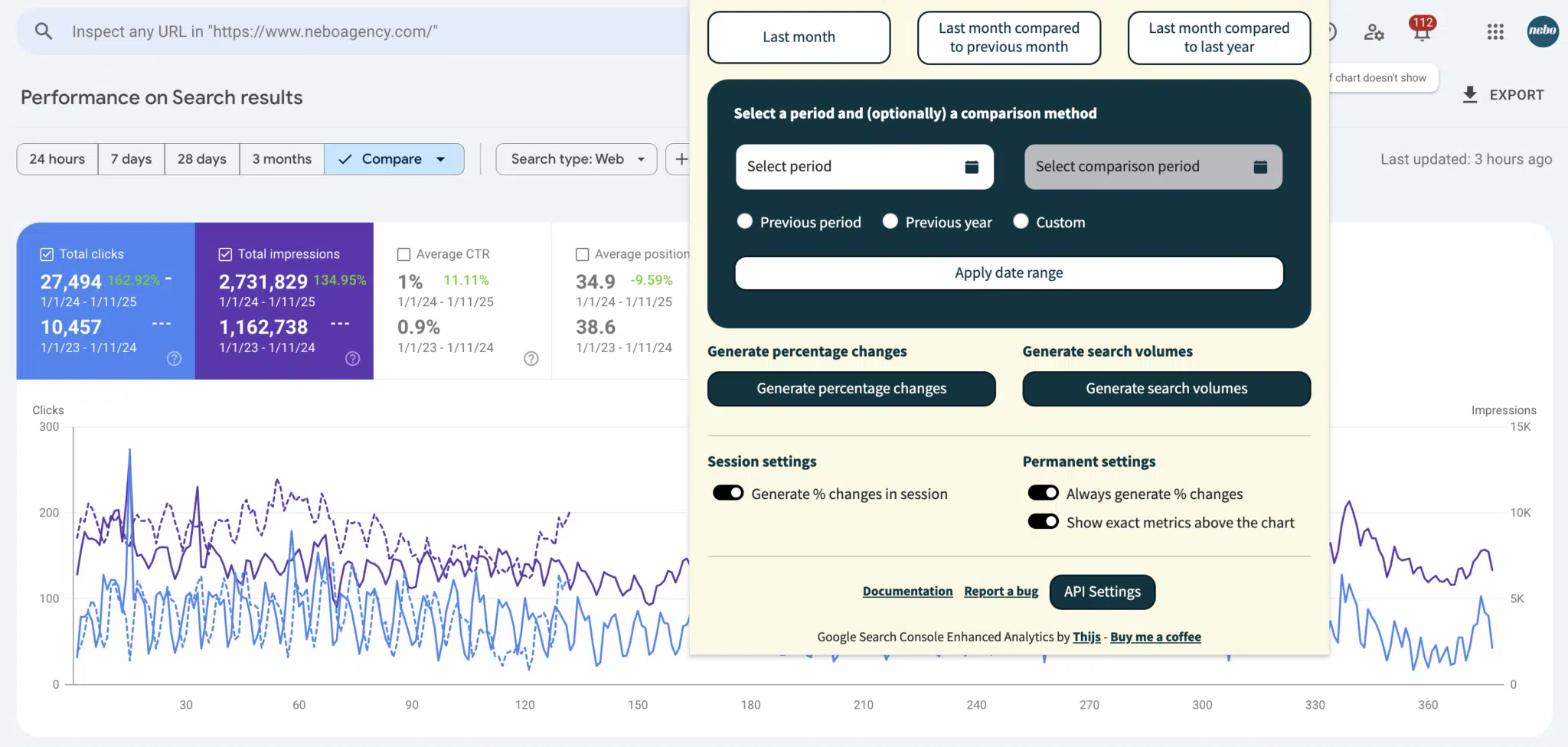Select the 24 hours range tab

pyautogui.click(x=57, y=159)
